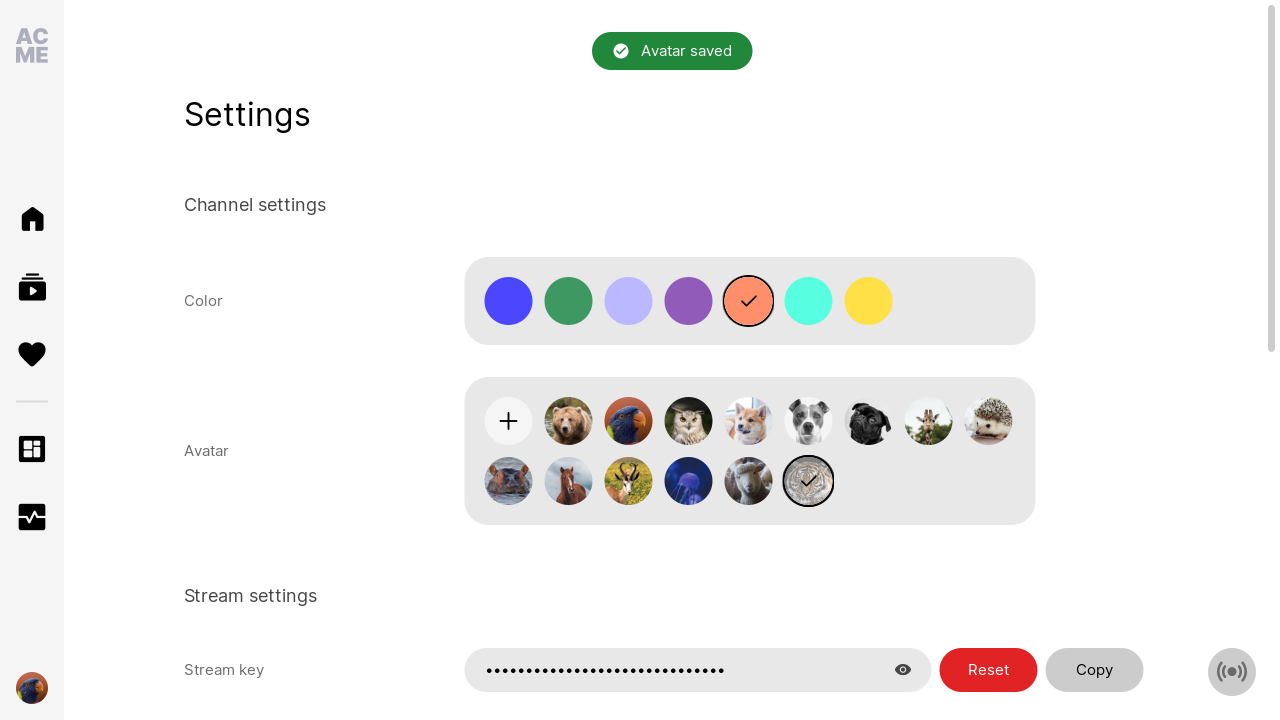Open the video library icon
1280x720 pixels.
[x=32, y=287]
